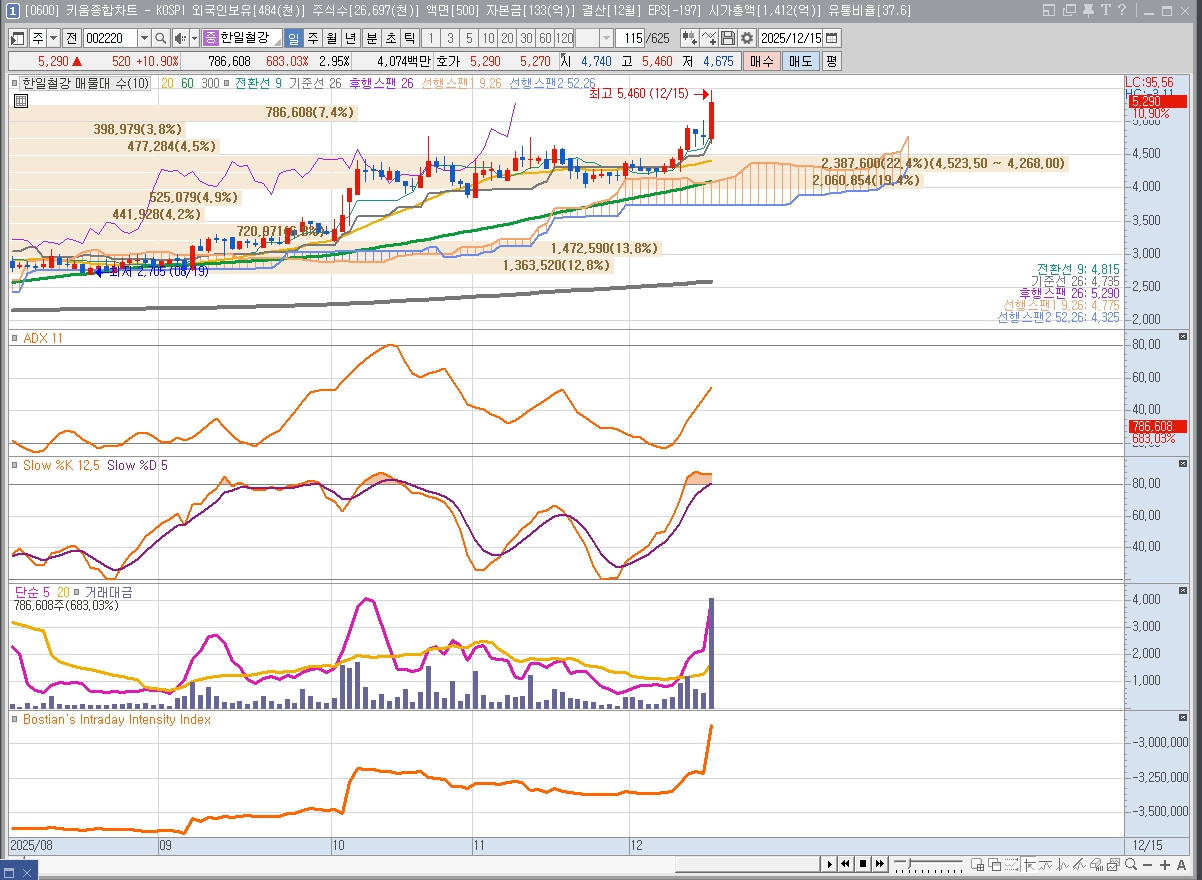Viewport: 1202px width, 880px height.
Task: Click the 한일철강 매물대 수(10) legend label
Action: click(x=86, y=83)
